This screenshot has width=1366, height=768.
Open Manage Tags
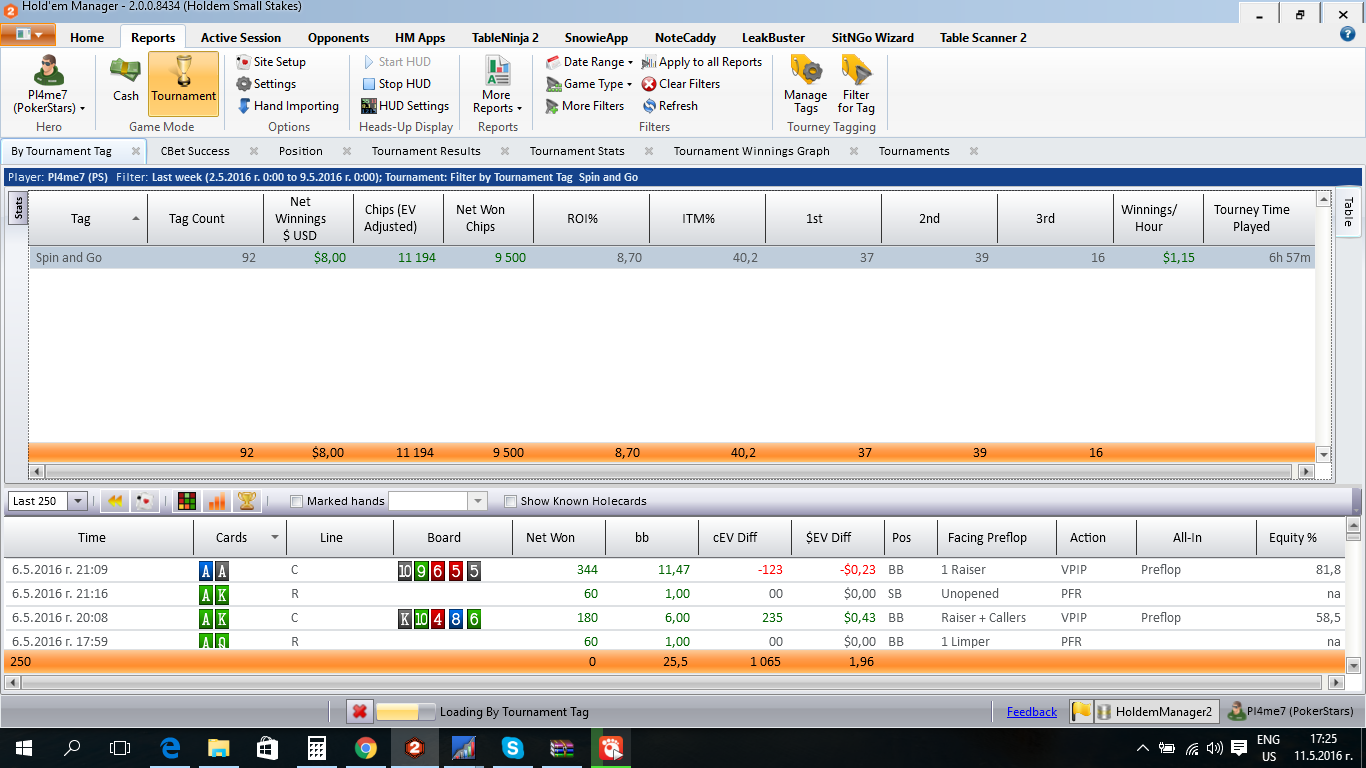click(806, 84)
